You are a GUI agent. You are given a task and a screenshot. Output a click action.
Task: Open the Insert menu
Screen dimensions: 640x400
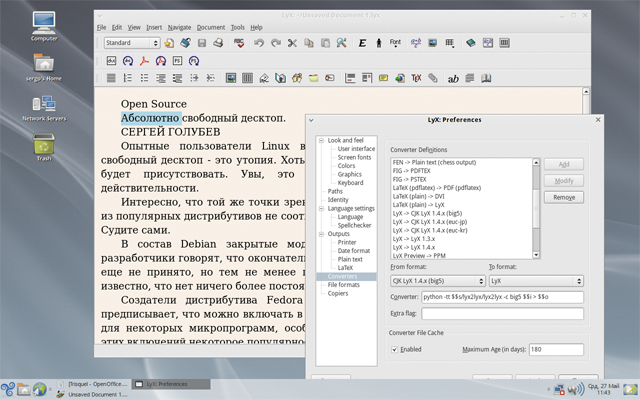(x=154, y=27)
